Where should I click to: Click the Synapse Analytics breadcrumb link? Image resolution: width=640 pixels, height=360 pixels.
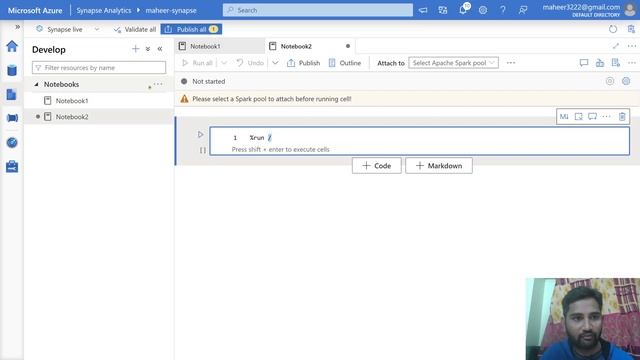[104, 10]
